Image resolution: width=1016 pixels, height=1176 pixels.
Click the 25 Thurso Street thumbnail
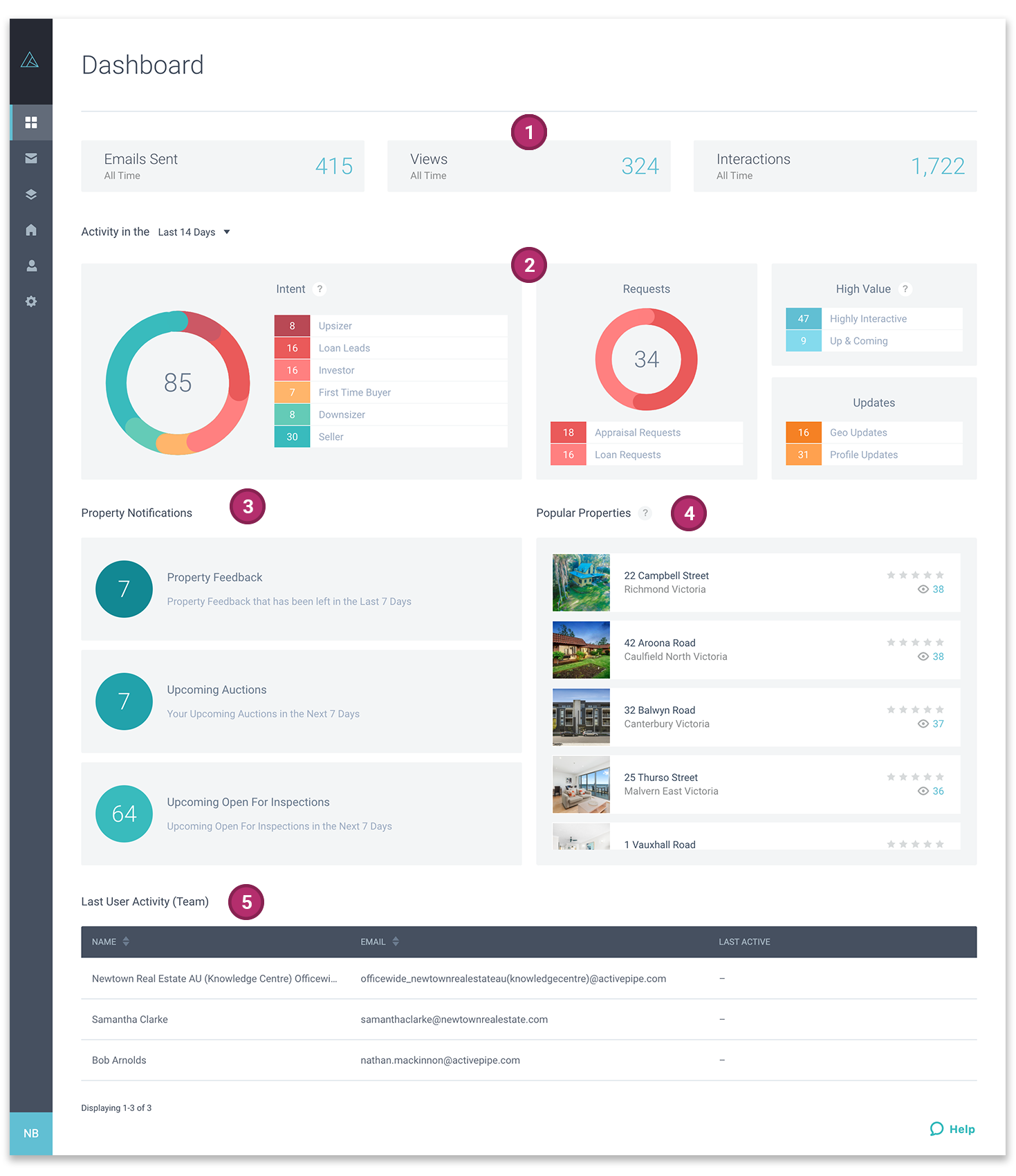click(x=581, y=784)
